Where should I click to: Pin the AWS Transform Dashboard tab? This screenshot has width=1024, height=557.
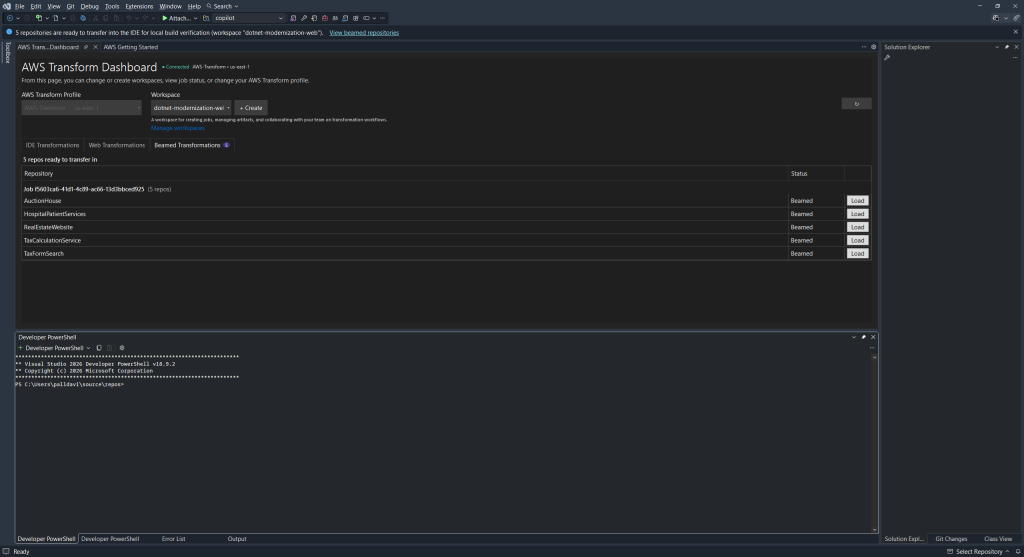86,47
